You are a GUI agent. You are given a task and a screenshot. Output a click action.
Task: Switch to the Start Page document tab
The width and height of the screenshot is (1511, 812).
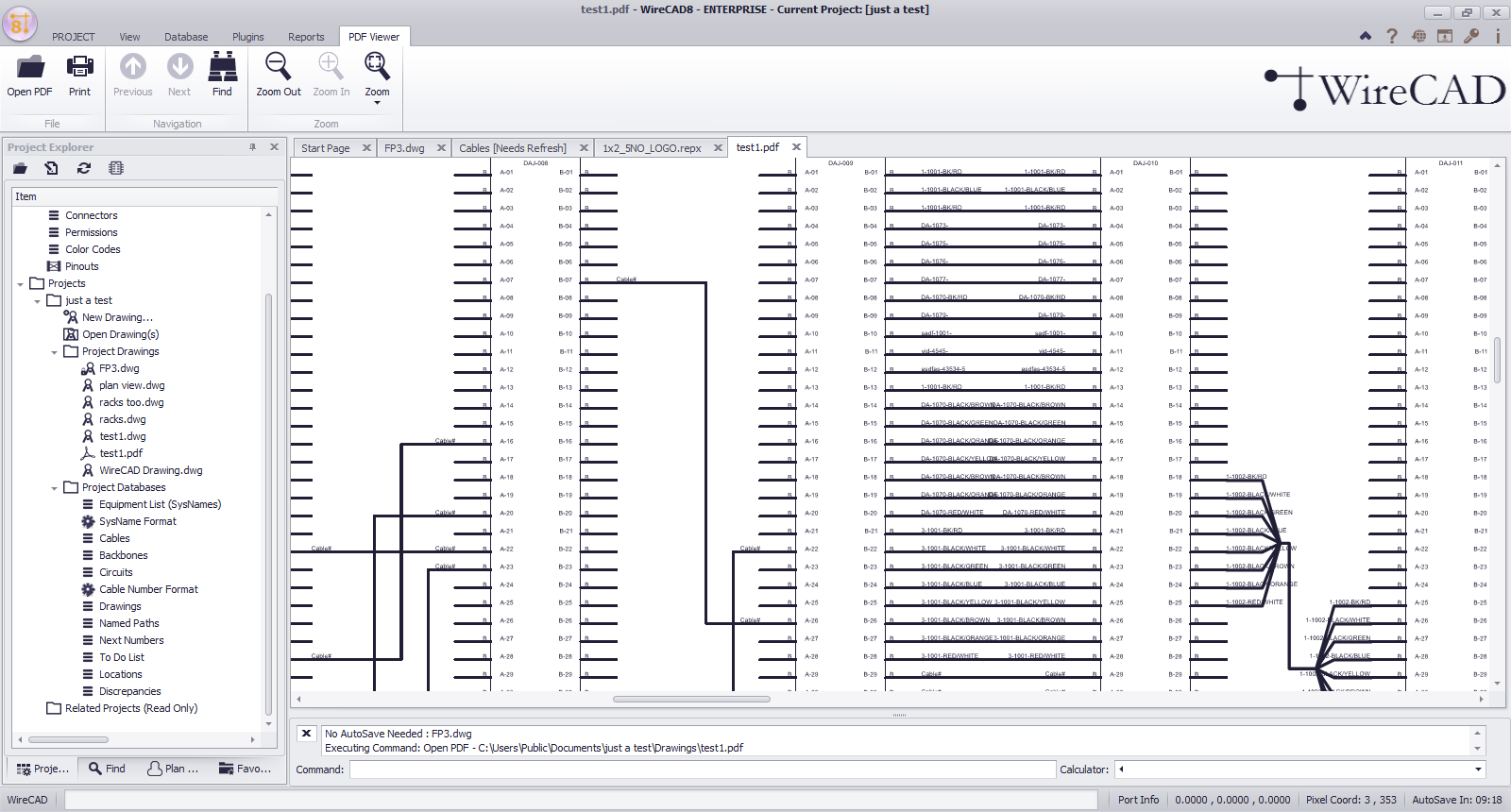coord(326,148)
